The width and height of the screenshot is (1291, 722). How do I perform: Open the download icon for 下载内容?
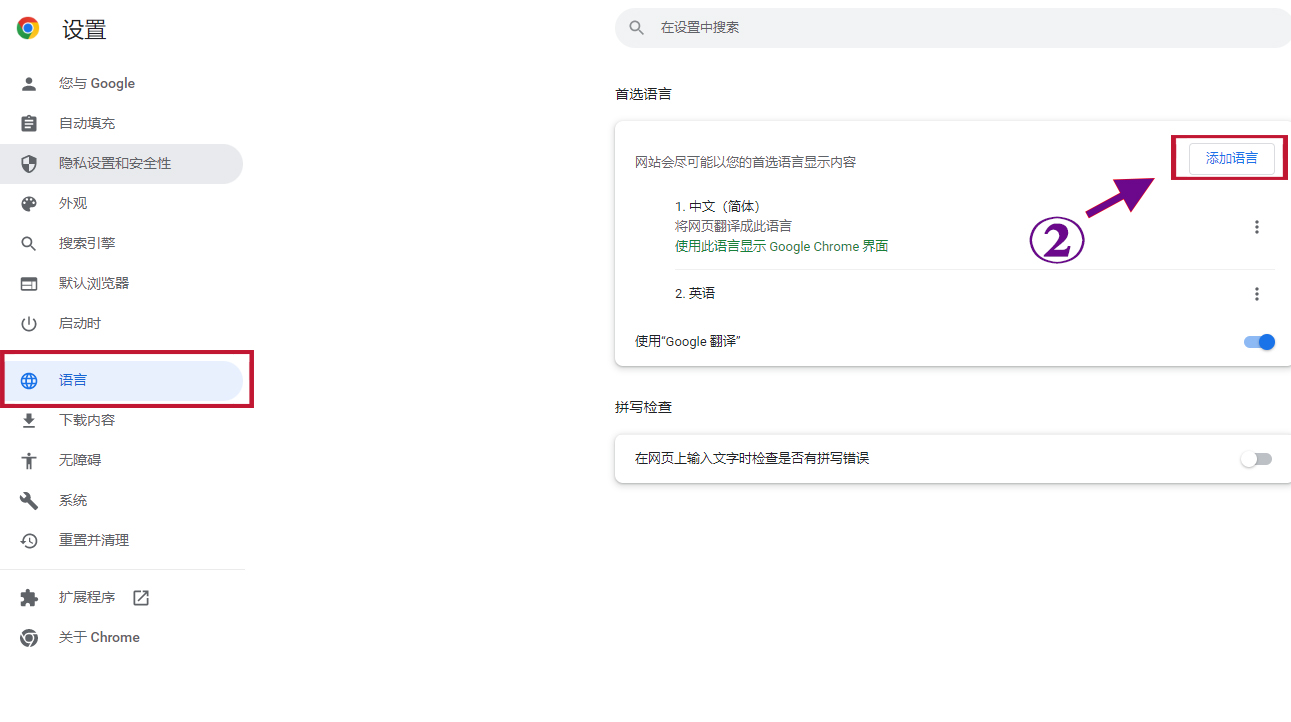28,420
